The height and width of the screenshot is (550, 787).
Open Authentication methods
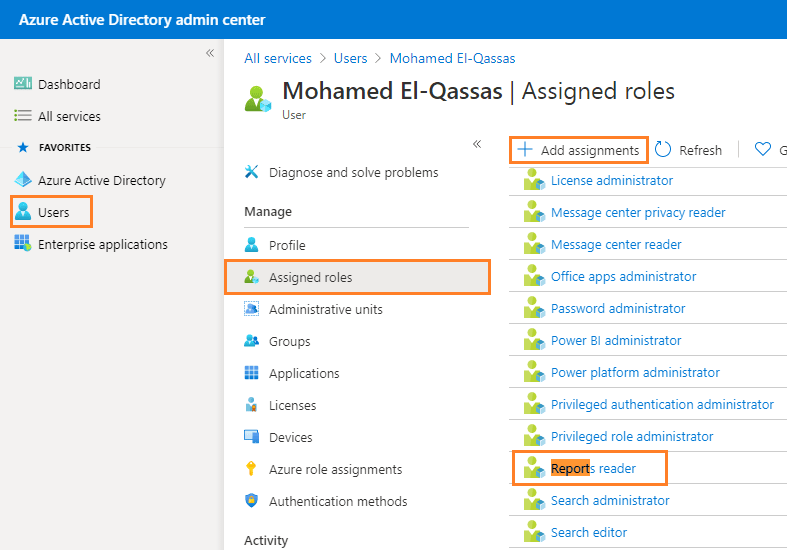[338, 501]
